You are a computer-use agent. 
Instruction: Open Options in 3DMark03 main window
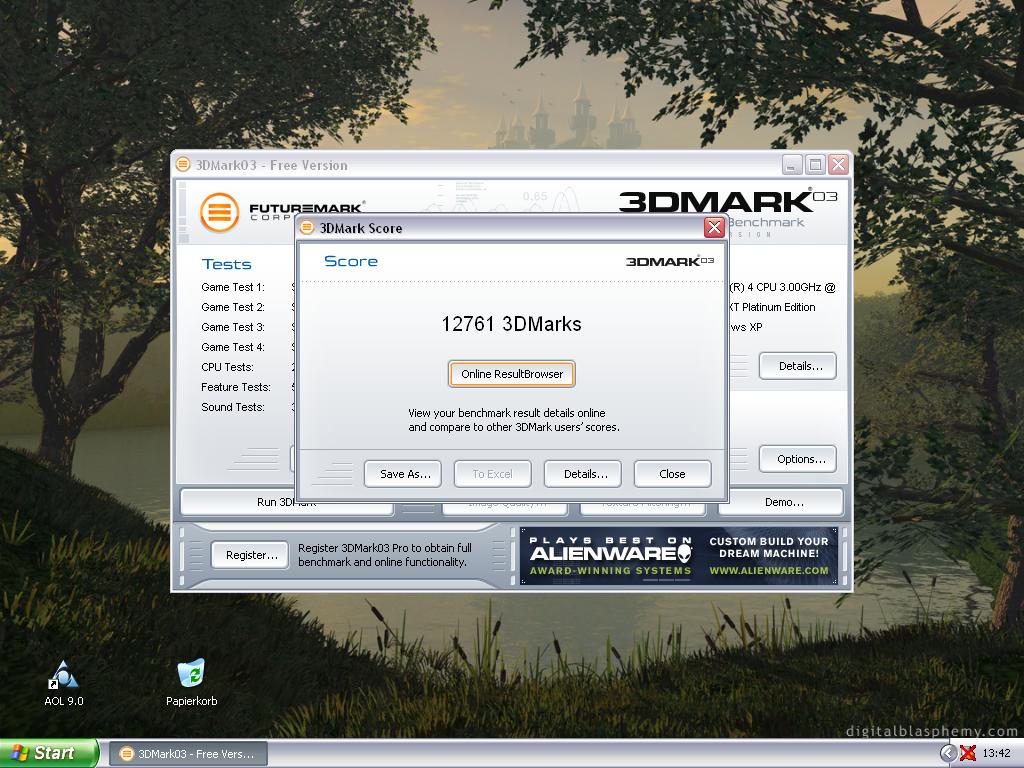797,459
